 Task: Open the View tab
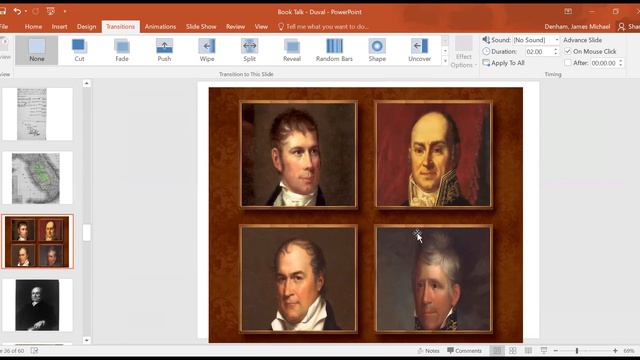261,27
